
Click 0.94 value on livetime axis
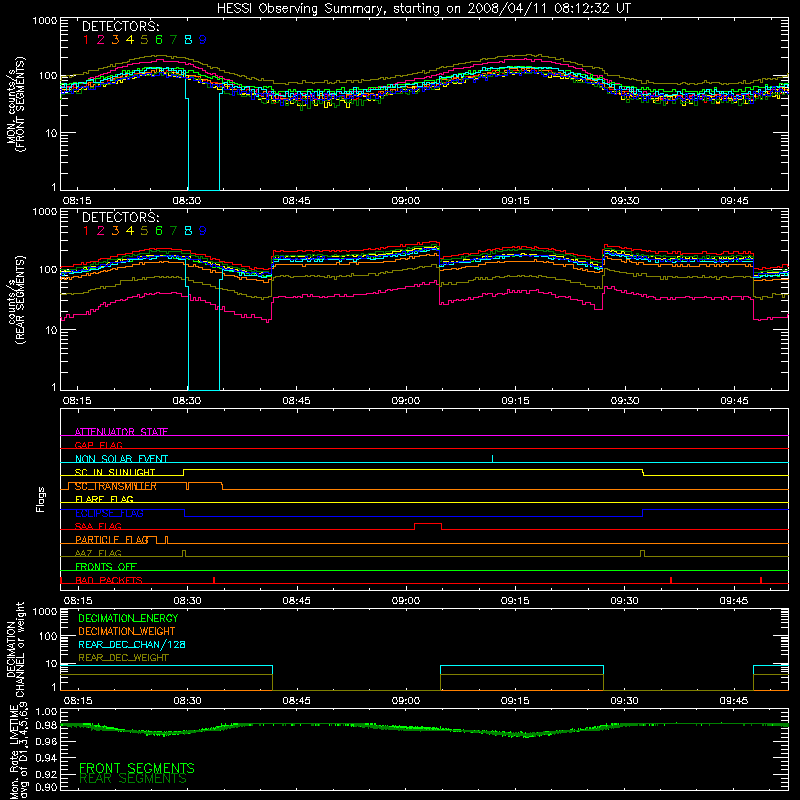[46, 757]
